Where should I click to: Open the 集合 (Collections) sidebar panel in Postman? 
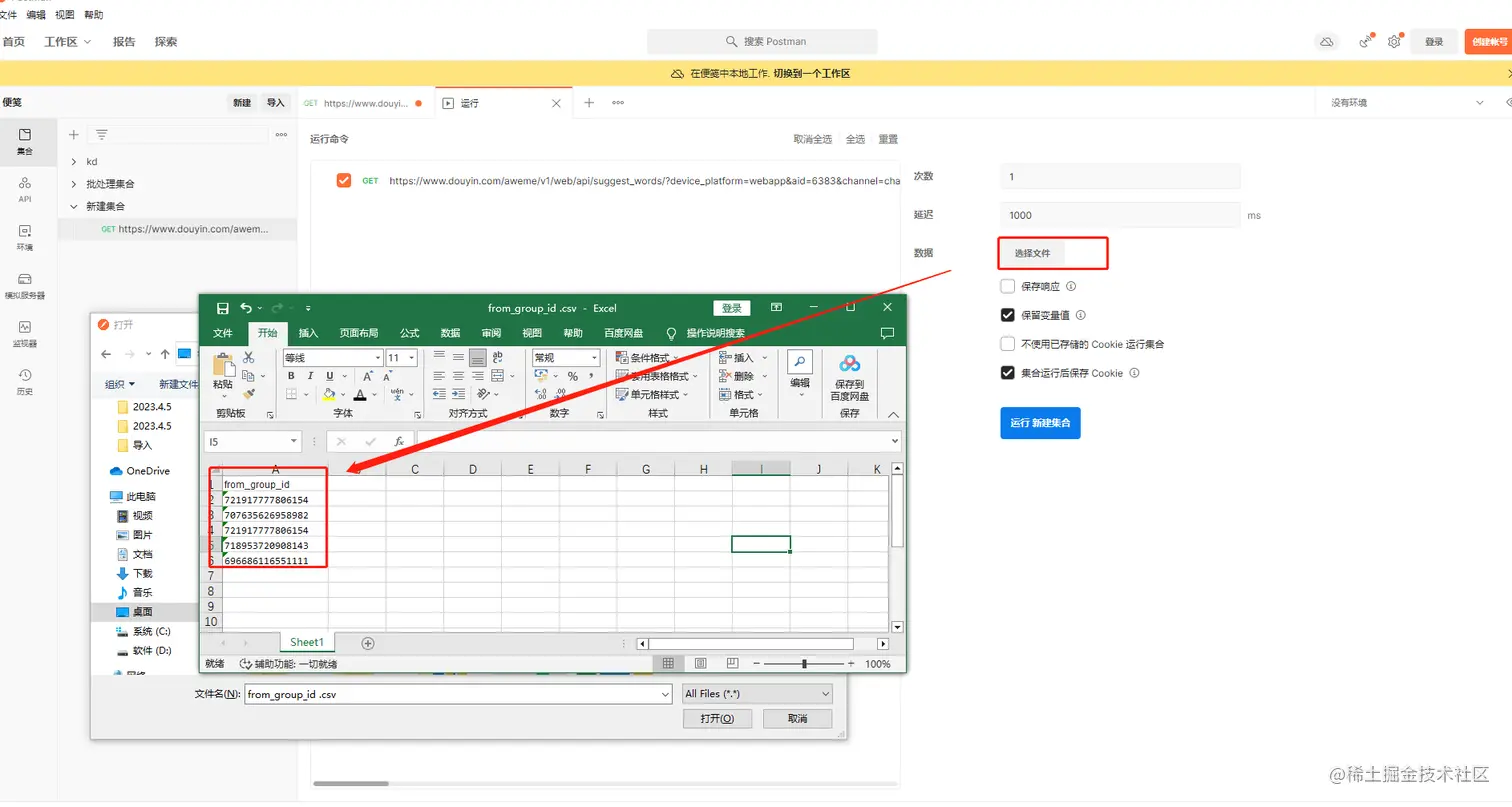pos(25,141)
